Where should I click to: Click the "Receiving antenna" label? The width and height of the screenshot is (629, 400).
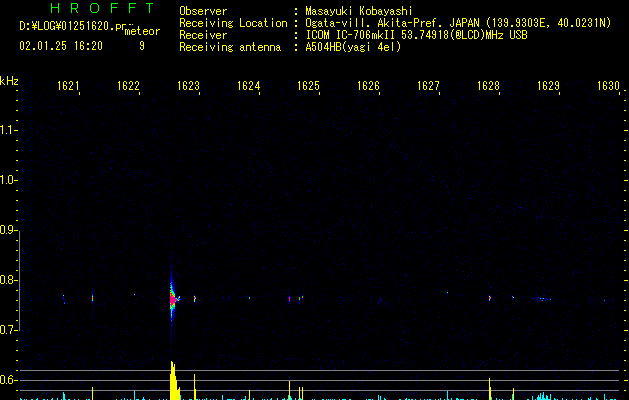pos(230,47)
